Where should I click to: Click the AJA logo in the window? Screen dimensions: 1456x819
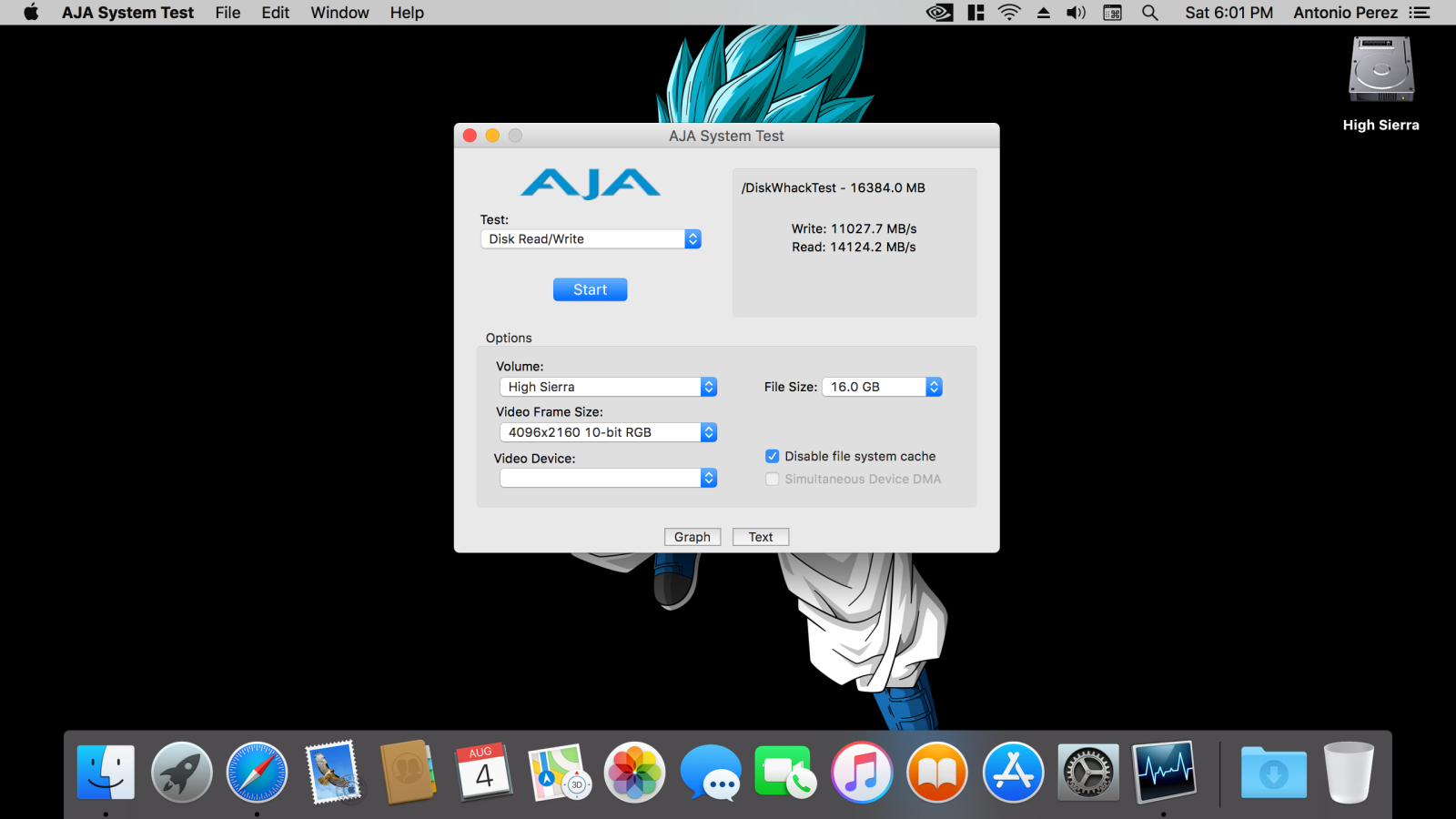[591, 183]
